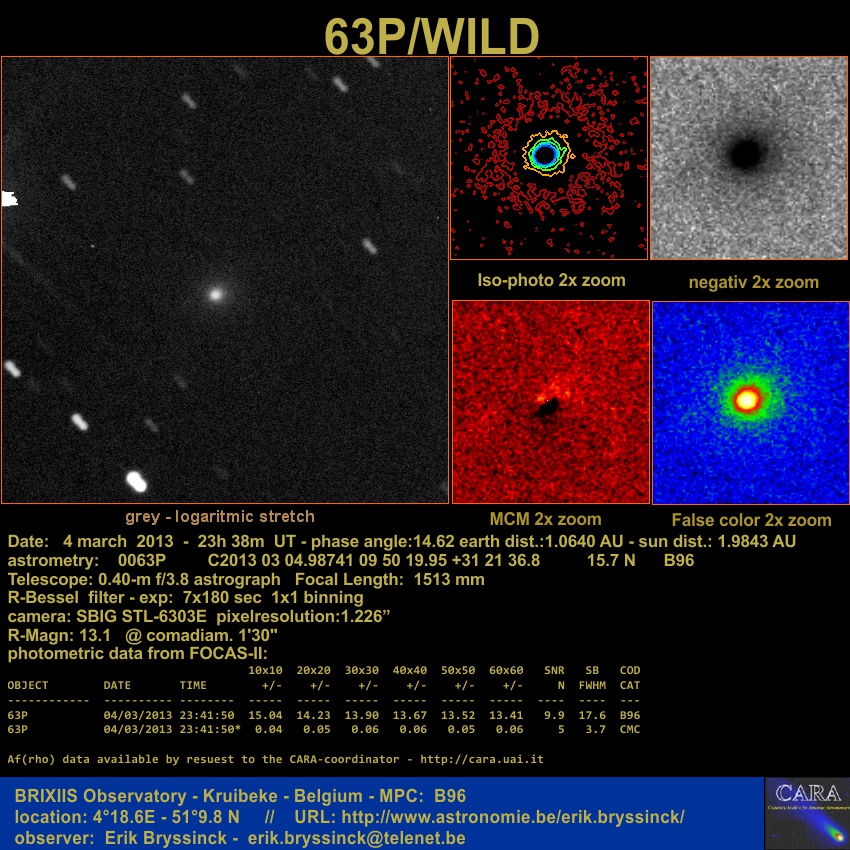This screenshot has height=850, width=850.
Task: Click the erik.bryssinck@telenet.be email address
Action: point(356,837)
